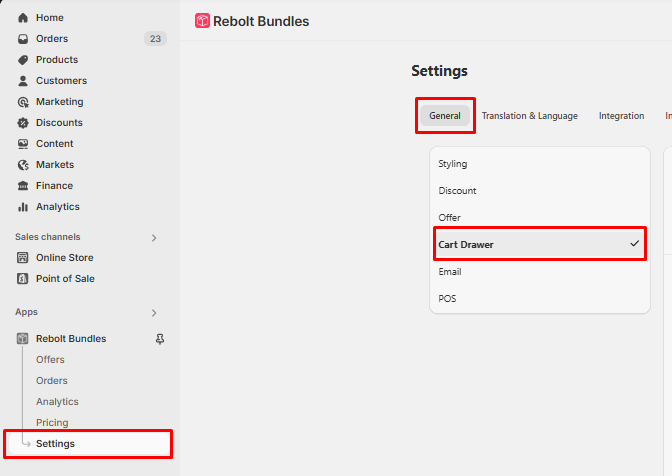Open the General settings tab
672x476 pixels.
pos(445,116)
